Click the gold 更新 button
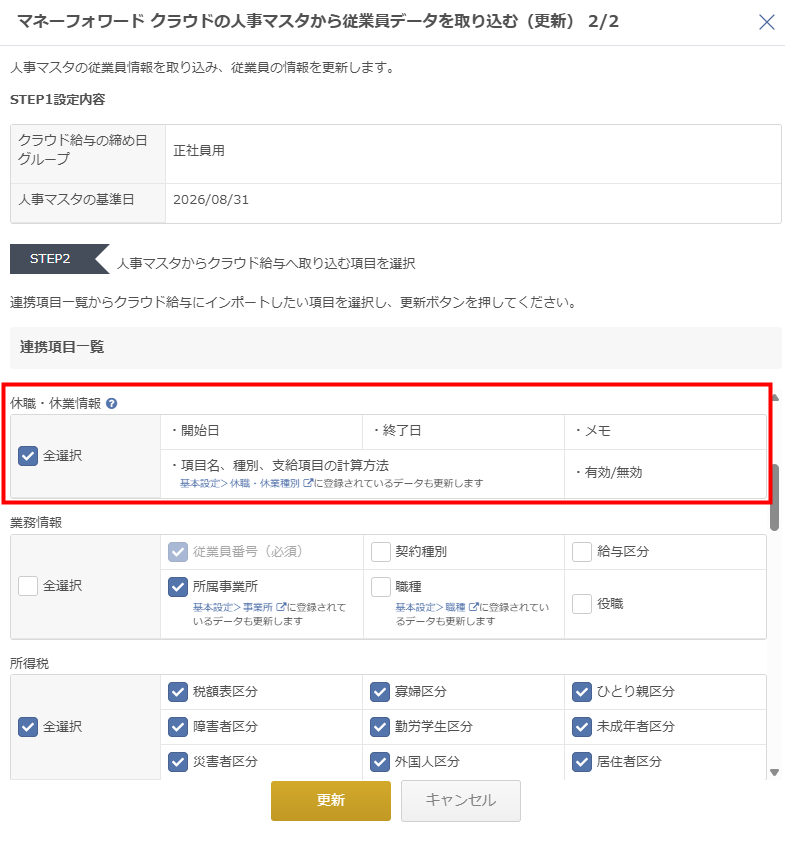This screenshot has width=785, height=844. [x=331, y=800]
